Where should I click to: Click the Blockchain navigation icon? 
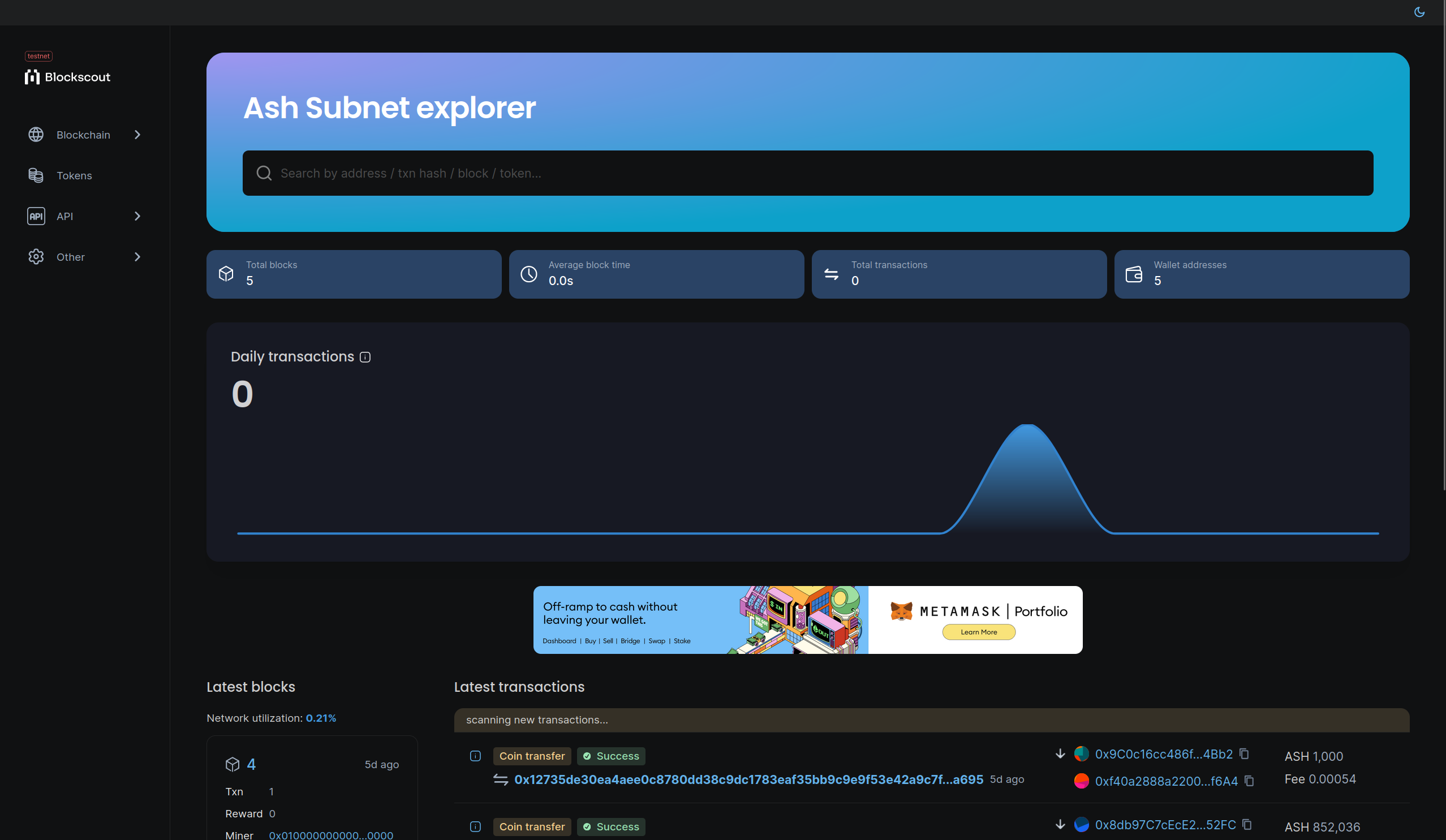[x=36, y=134]
